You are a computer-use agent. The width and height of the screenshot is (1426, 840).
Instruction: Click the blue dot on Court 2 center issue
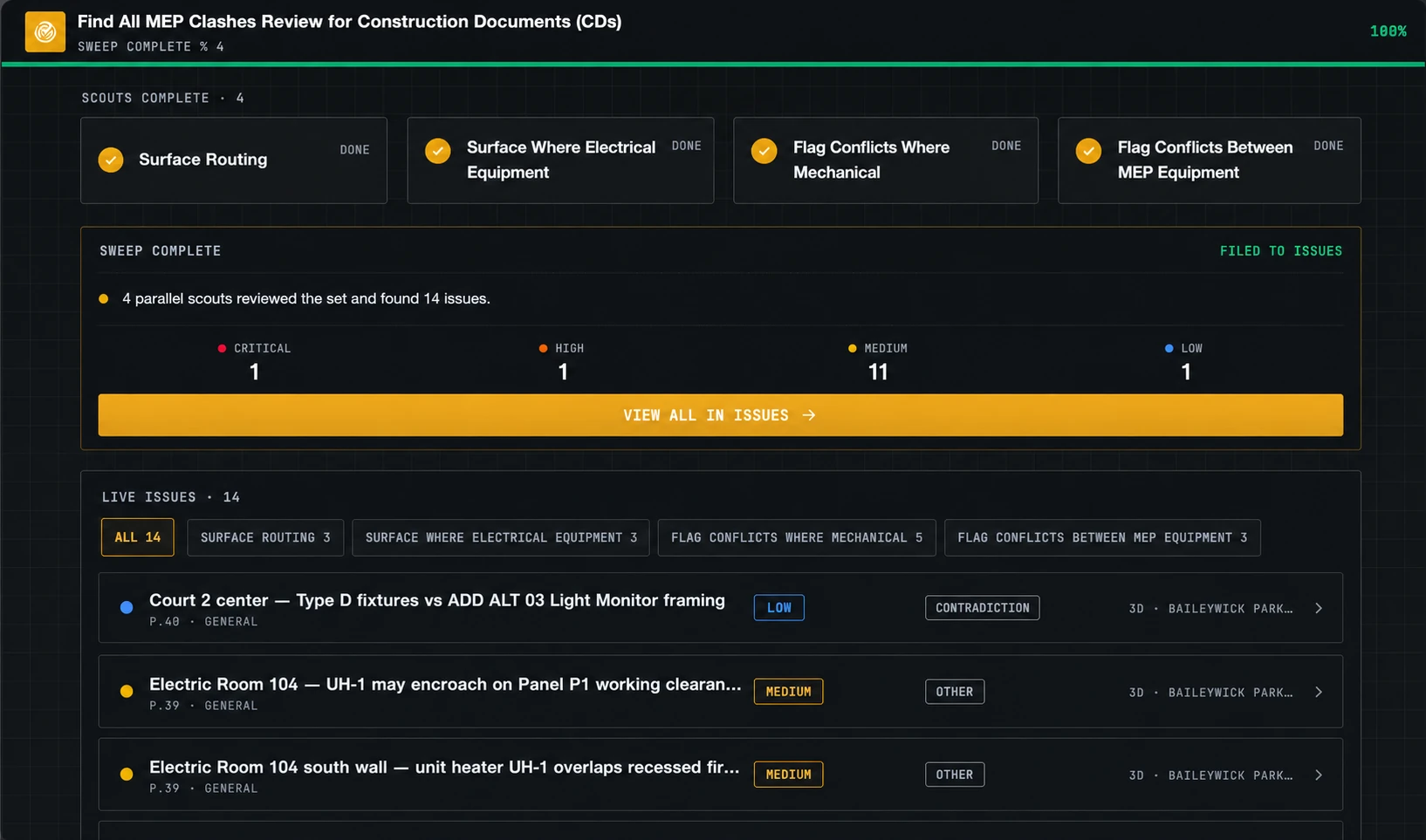[127, 607]
